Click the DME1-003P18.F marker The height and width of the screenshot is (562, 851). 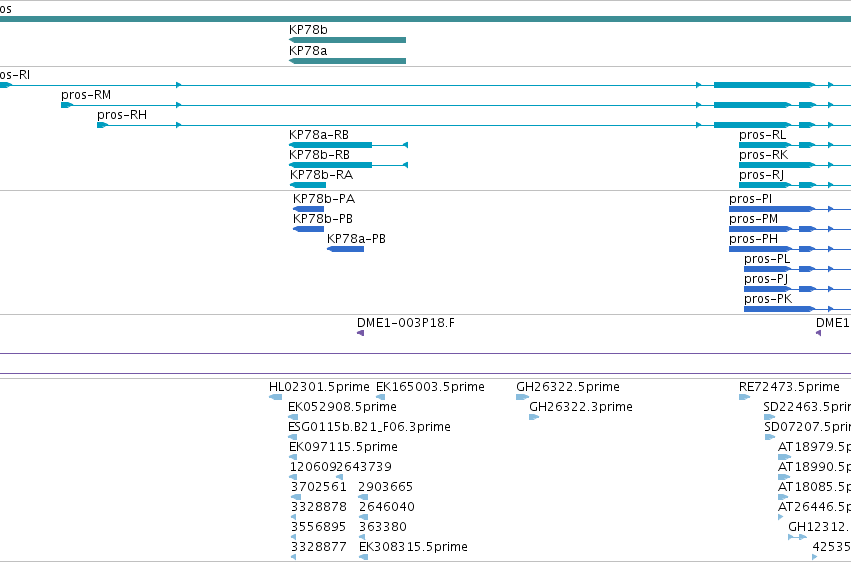click(360, 333)
